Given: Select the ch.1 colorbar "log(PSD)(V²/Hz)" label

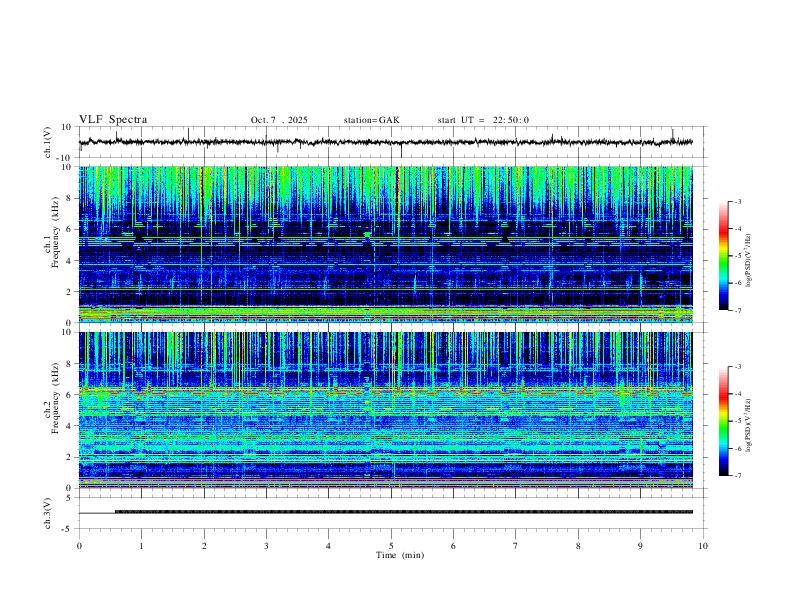Looking at the screenshot, I should tap(749, 261).
